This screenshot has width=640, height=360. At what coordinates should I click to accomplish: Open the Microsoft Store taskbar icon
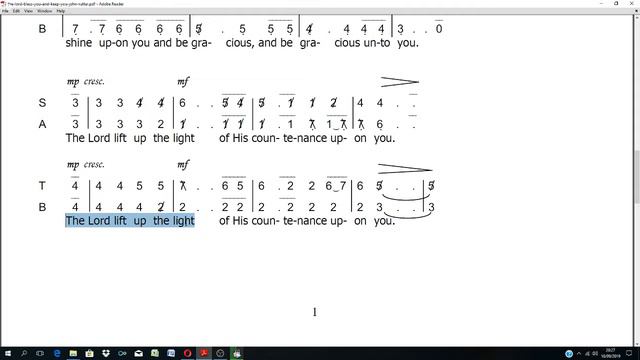pyautogui.click(x=89, y=353)
